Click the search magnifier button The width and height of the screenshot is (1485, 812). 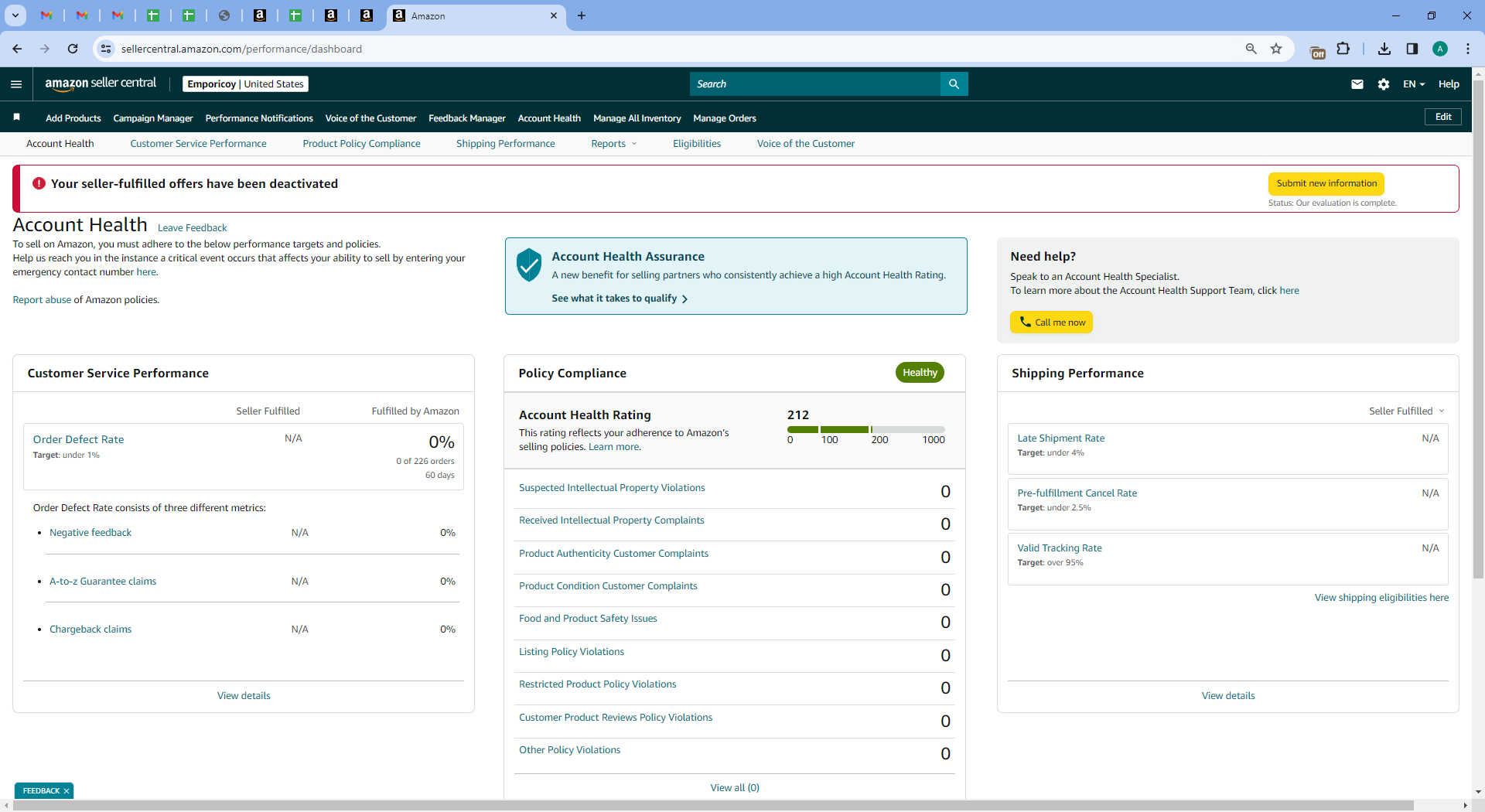click(954, 84)
